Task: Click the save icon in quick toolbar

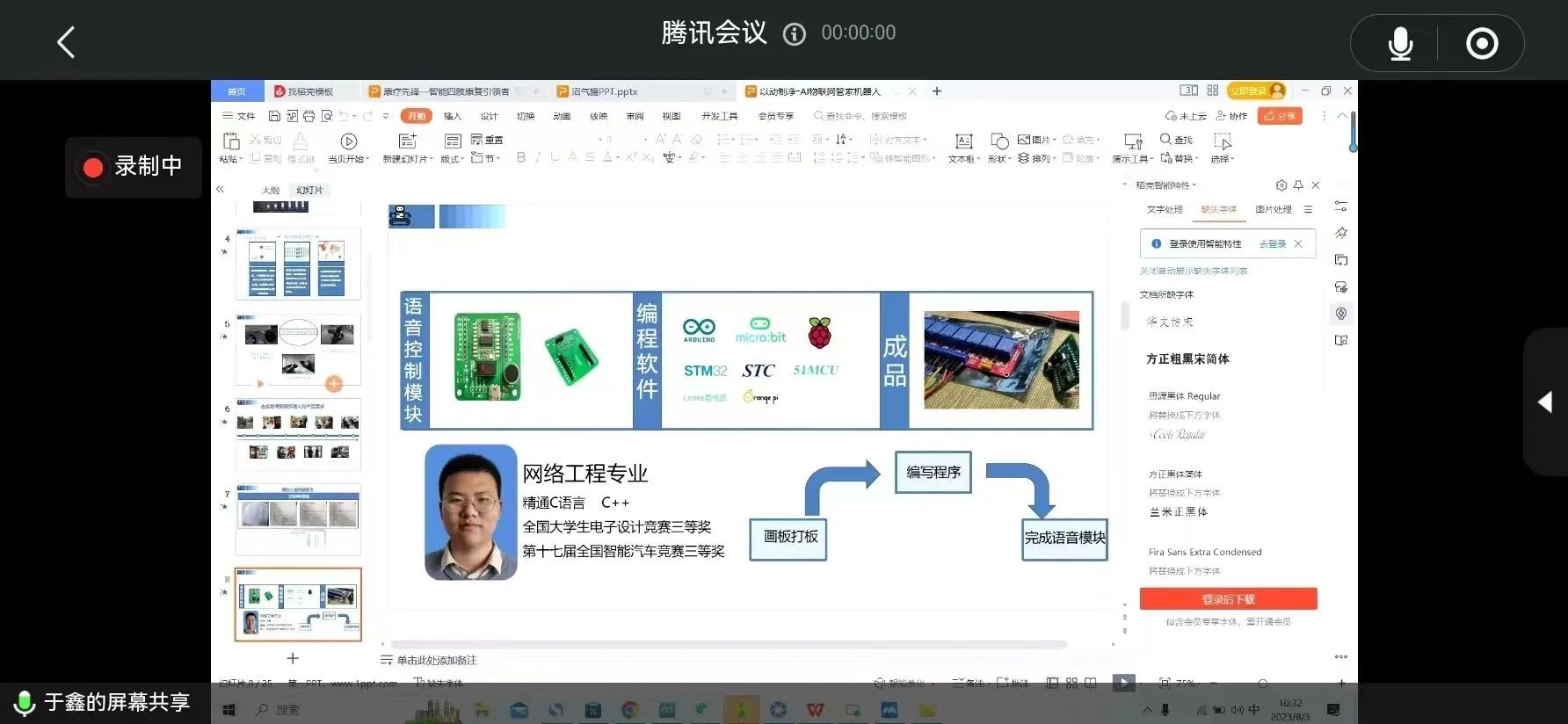Action: pos(274,116)
